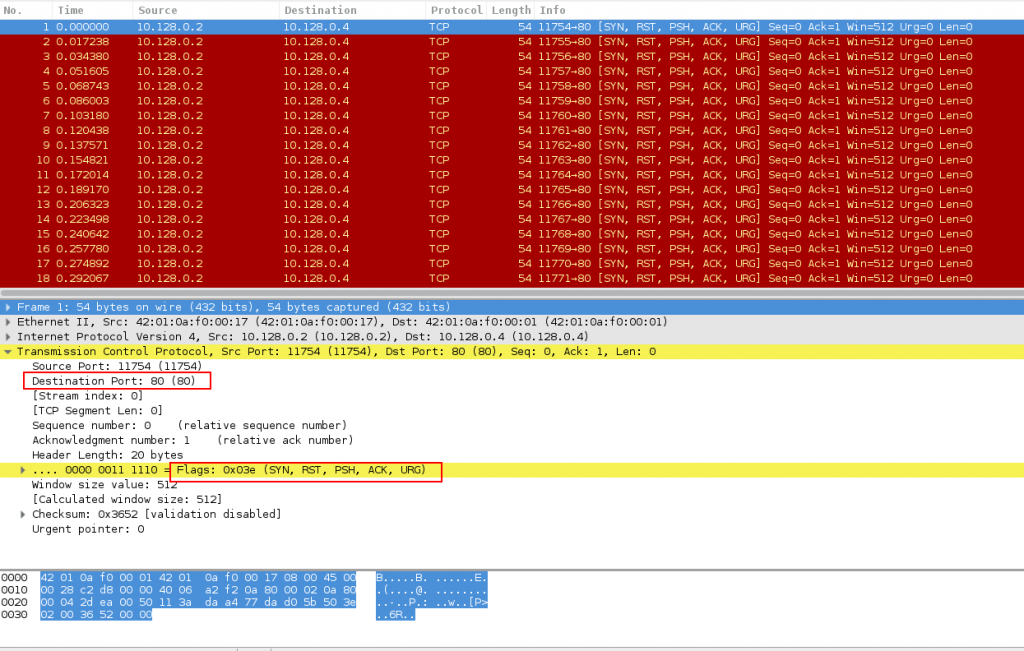Expand the Ethernet II protocol node
Viewport: 1024px width, 651px height.
pos(8,322)
